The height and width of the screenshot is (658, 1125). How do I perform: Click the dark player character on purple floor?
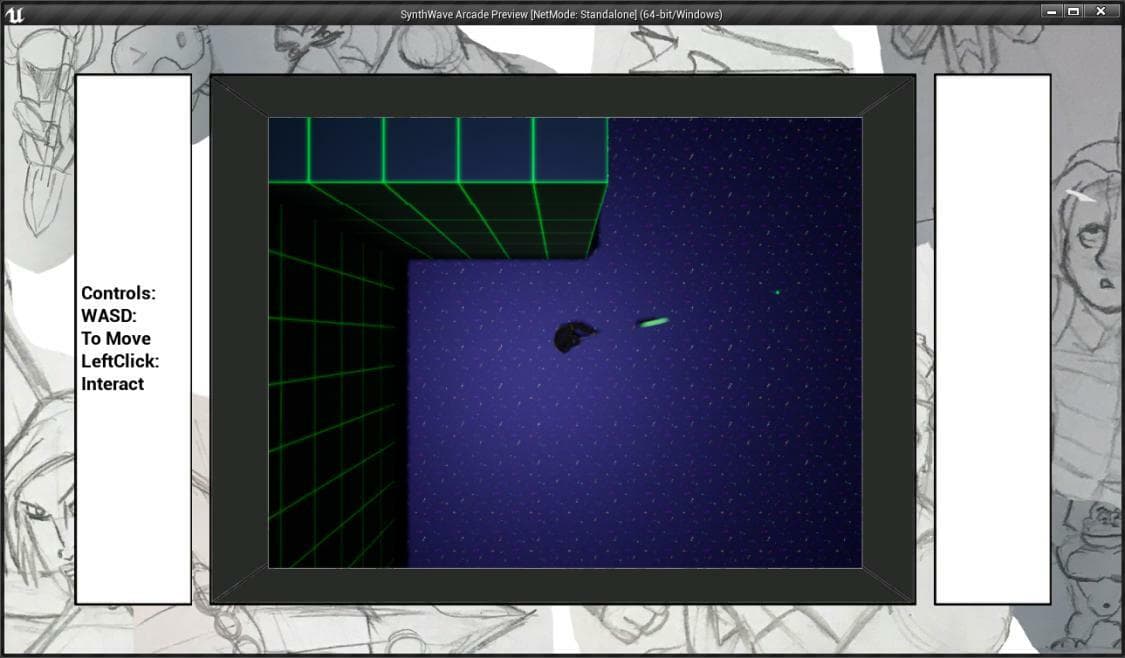(x=575, y=337)
